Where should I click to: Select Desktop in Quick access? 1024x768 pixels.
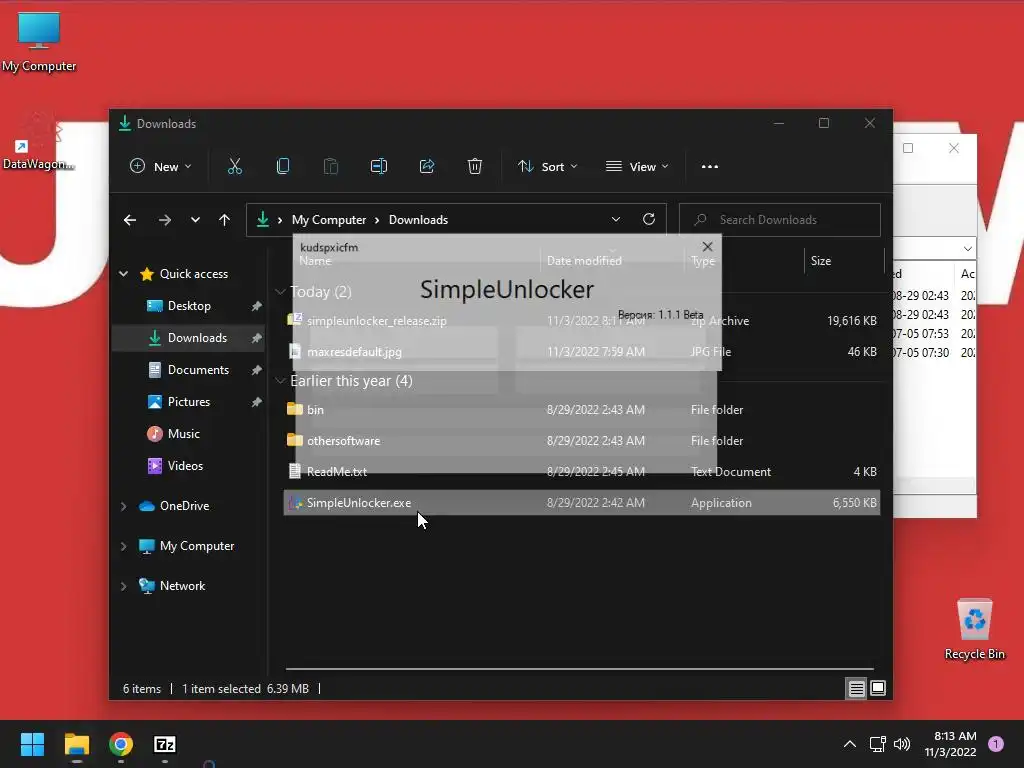[x=189, y=306]
